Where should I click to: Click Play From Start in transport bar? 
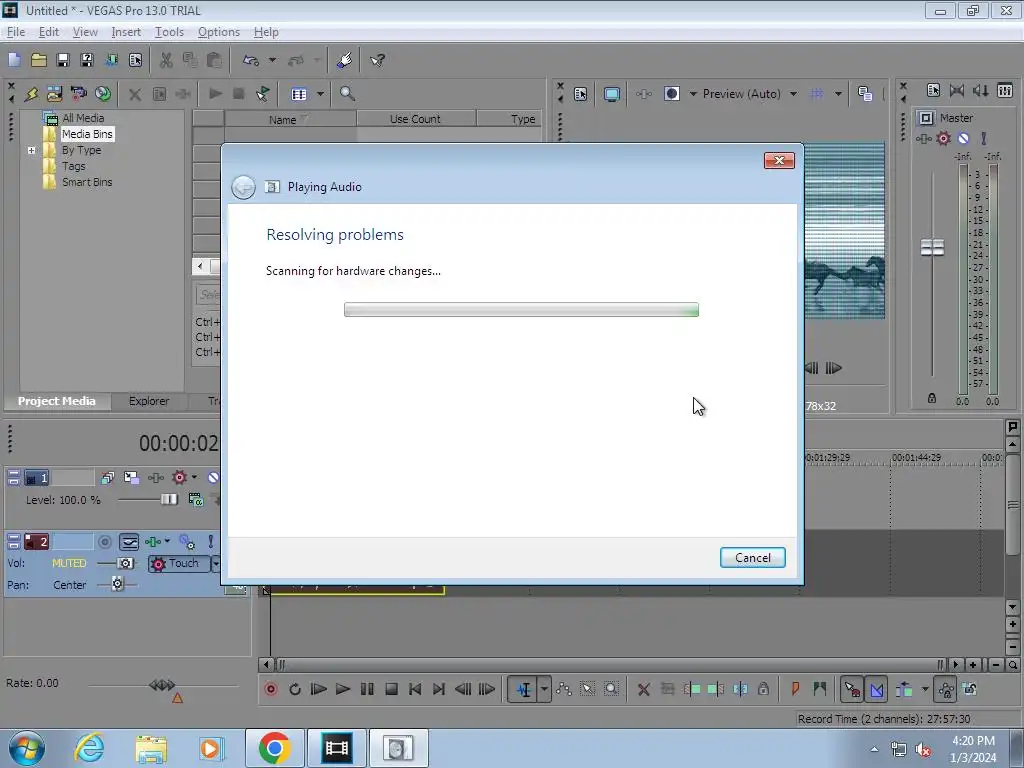[x=319, y=689]
